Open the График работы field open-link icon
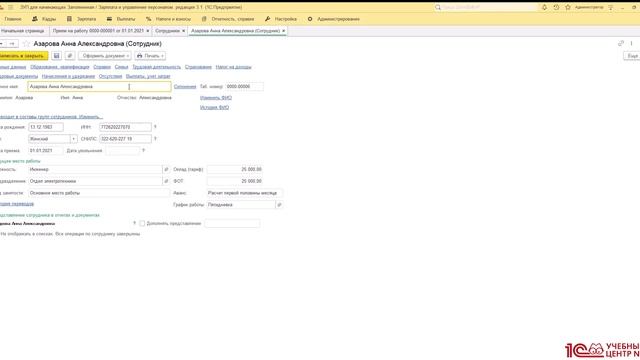This screenshot has width=640, height=360. 279,205
